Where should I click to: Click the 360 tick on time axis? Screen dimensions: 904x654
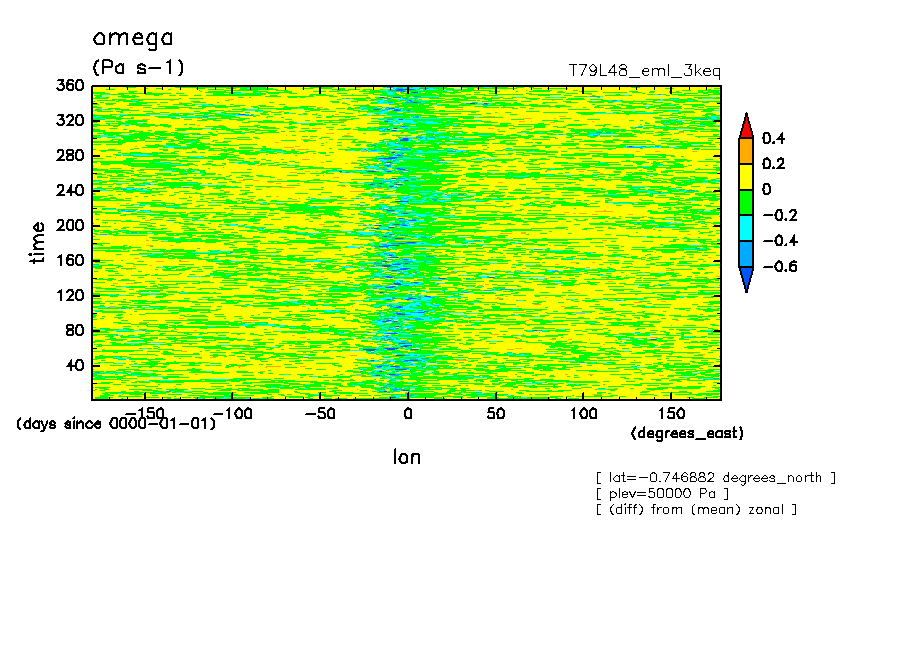tap(70, 86)
